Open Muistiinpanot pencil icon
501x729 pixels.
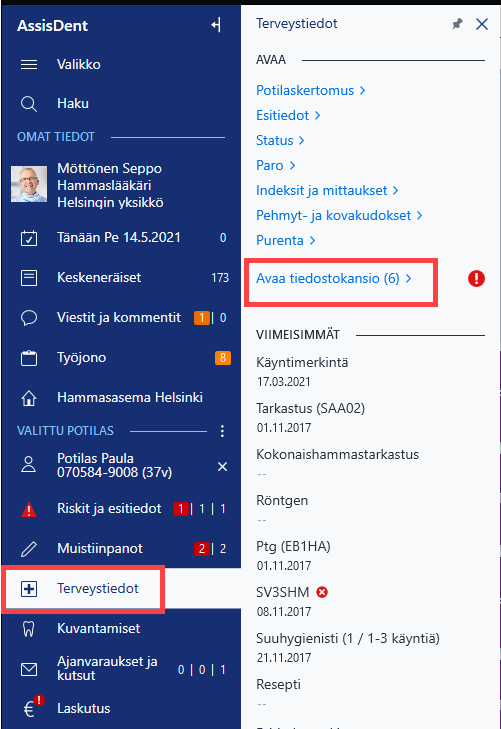pyautogui.click(x=29, y=549)
